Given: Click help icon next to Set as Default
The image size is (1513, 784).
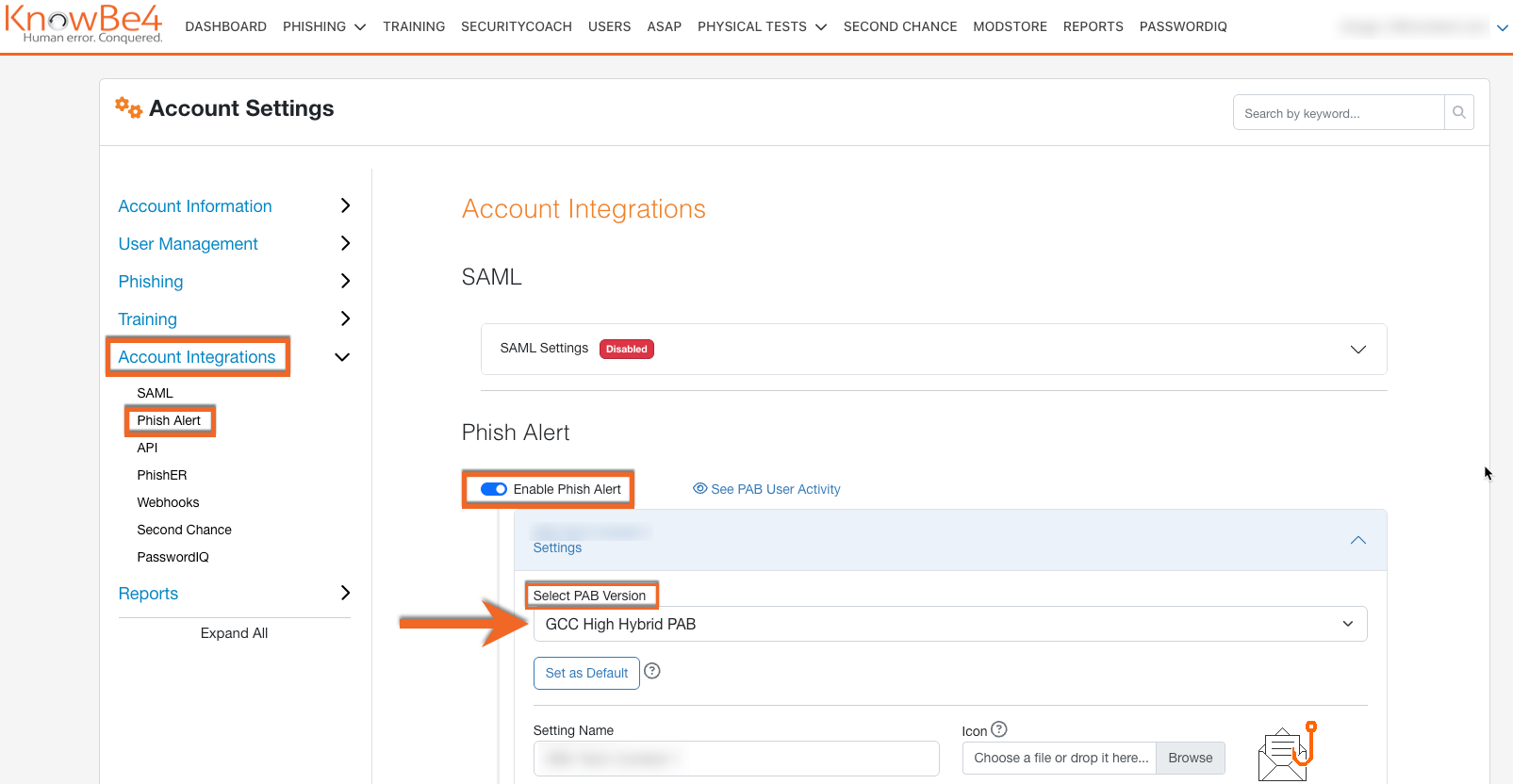Looking at the screenshot, I should [651, 671].
